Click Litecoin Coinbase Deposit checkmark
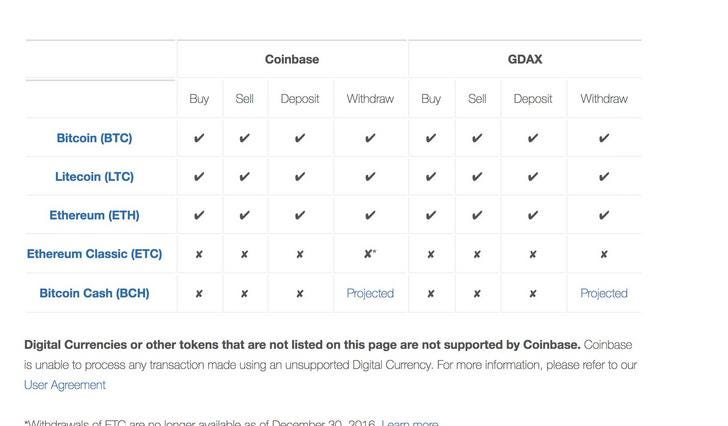 (x=300, y=177)
